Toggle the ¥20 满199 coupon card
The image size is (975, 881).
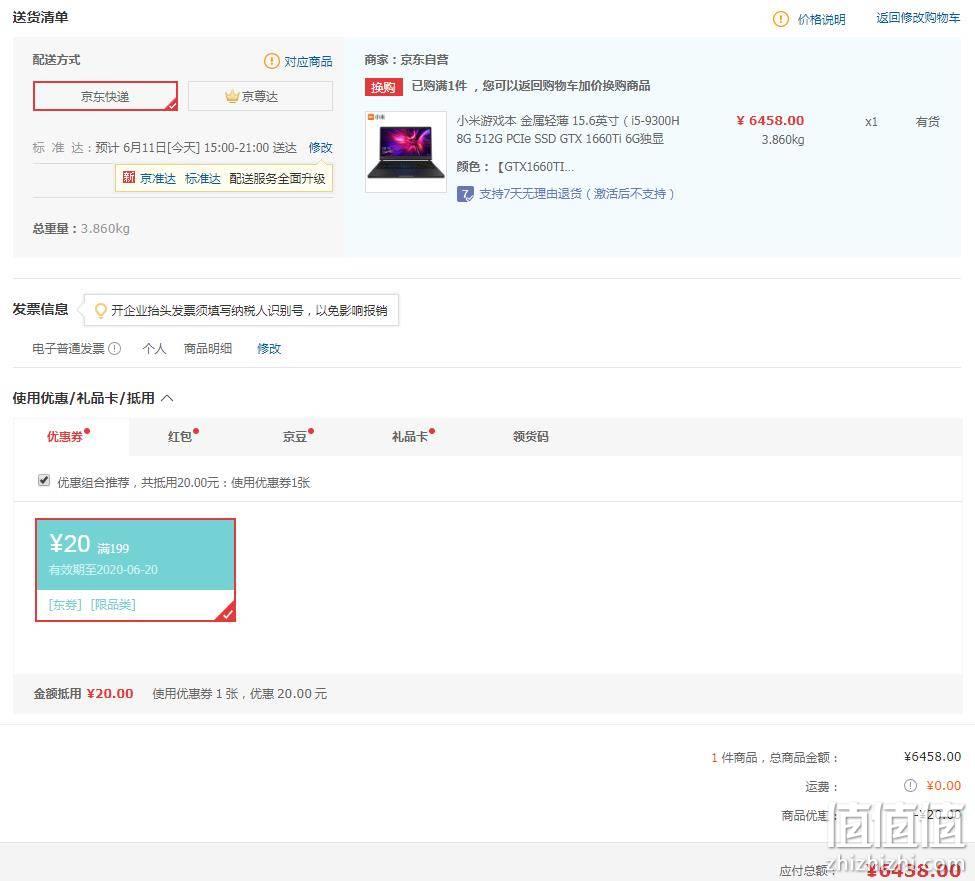pos(136,570)
